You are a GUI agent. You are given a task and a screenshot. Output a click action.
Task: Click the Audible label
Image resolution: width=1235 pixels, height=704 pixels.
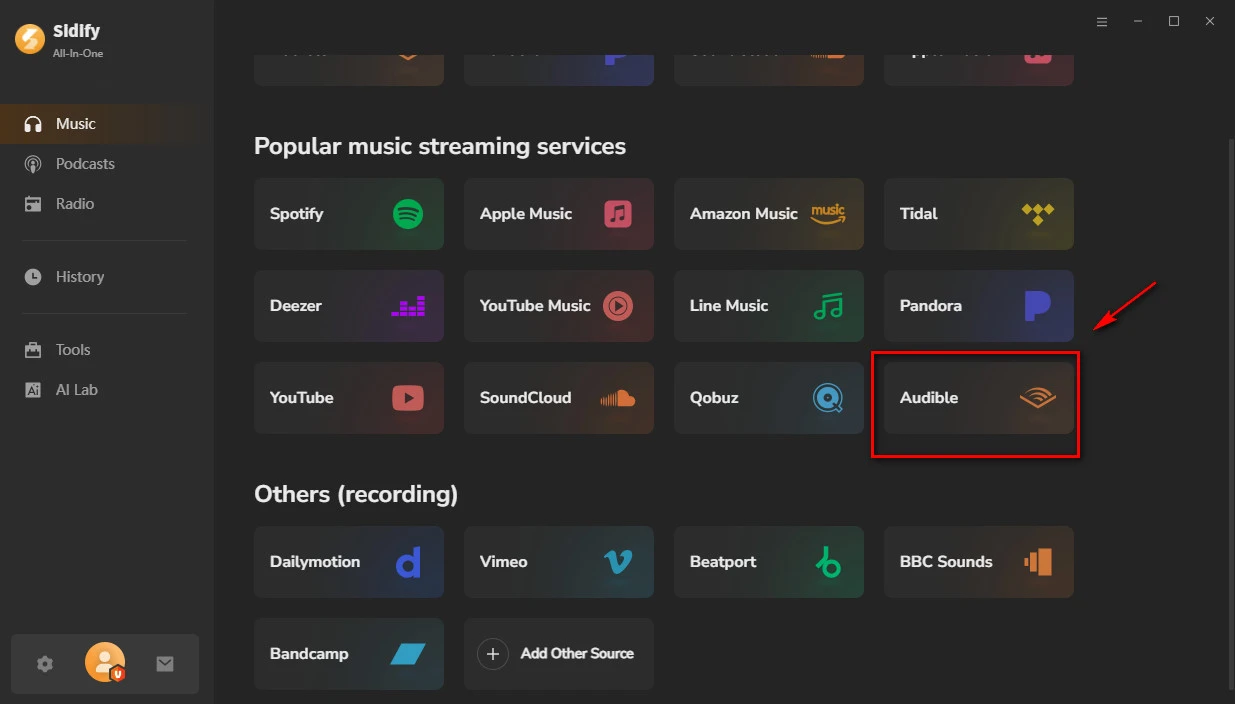pyautogui.click(x=929, y=398)
